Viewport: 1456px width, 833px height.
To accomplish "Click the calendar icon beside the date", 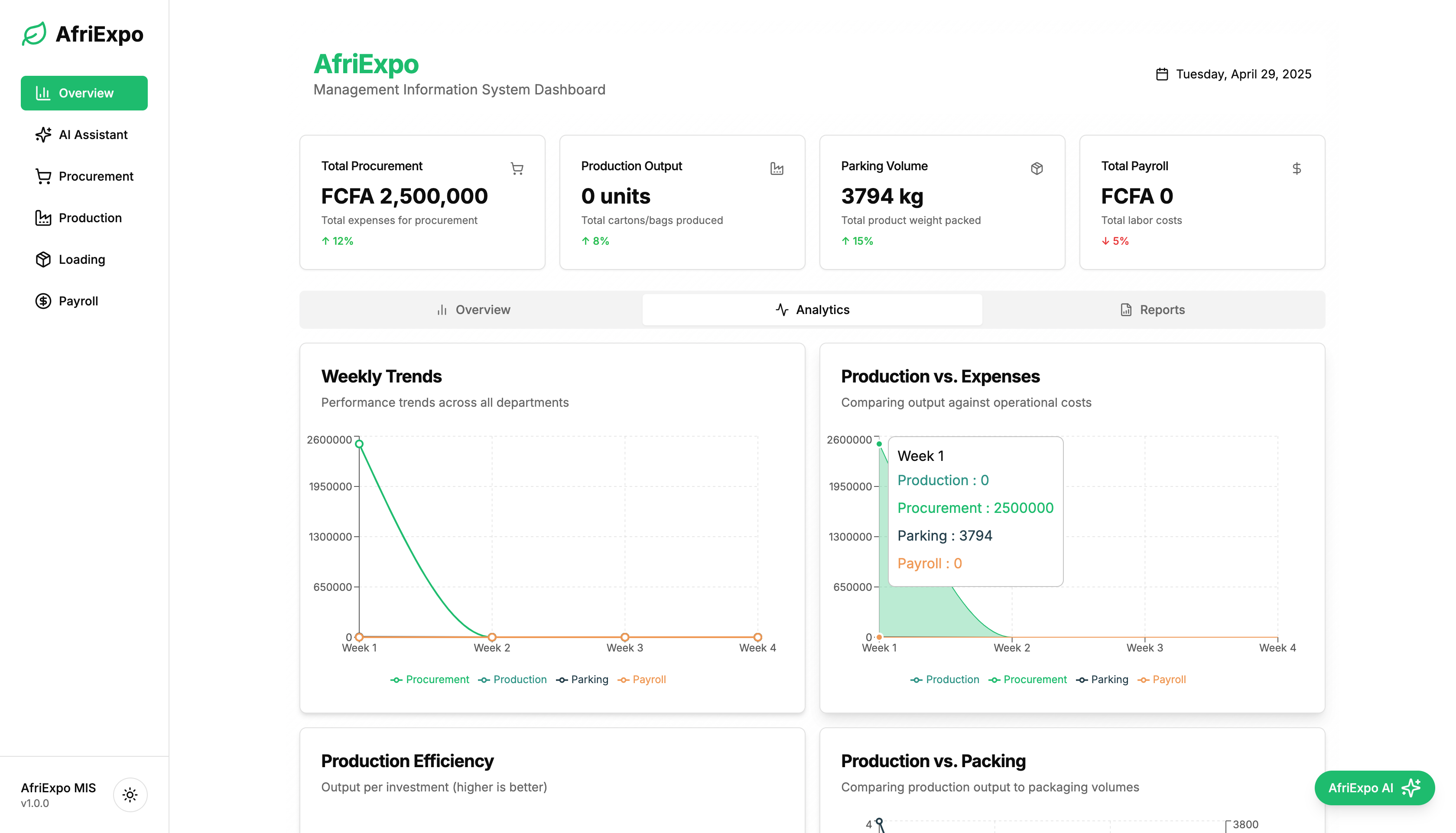I will point(1161,75).
